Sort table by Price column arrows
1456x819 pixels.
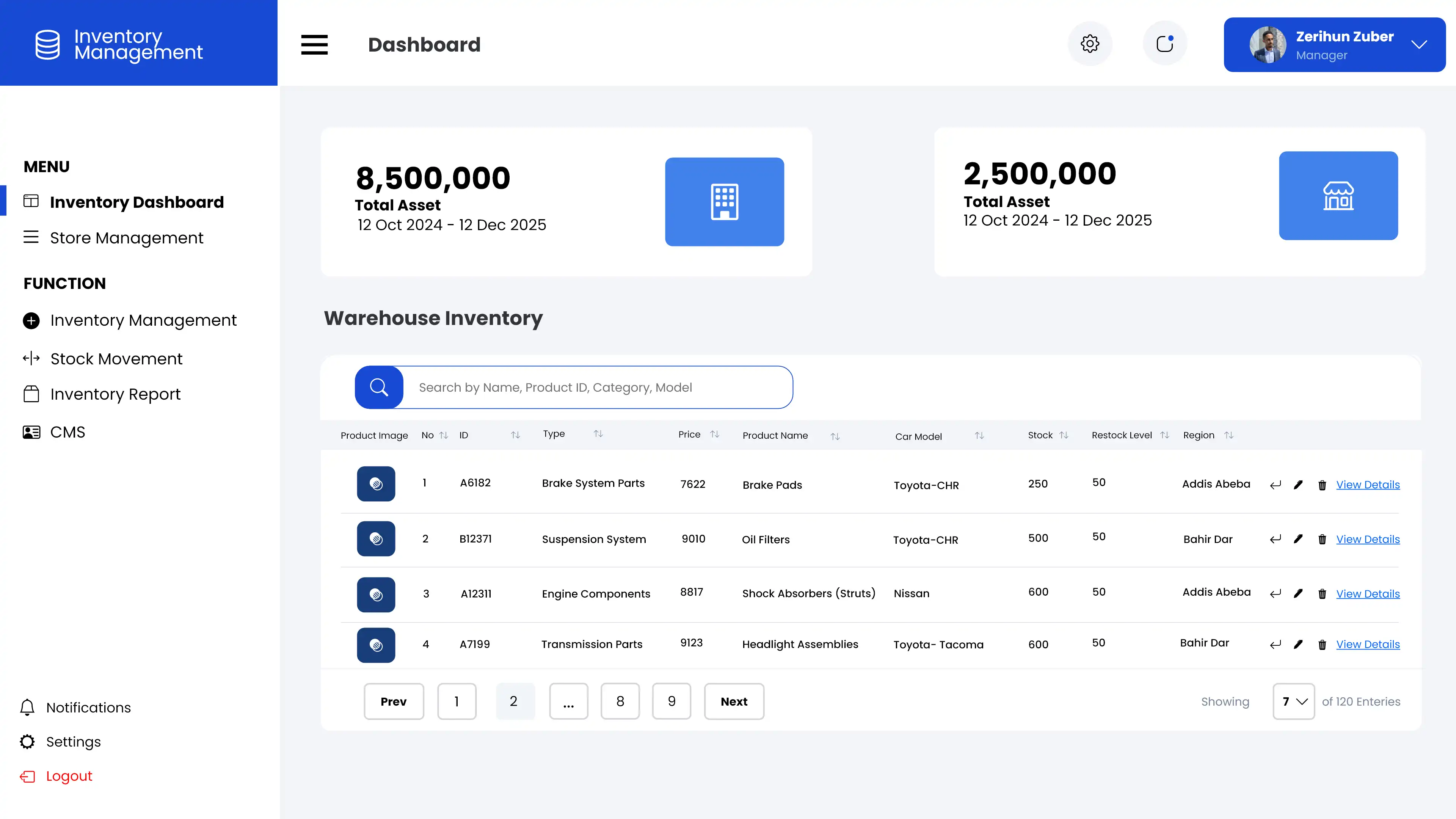(x=714, y=434)
